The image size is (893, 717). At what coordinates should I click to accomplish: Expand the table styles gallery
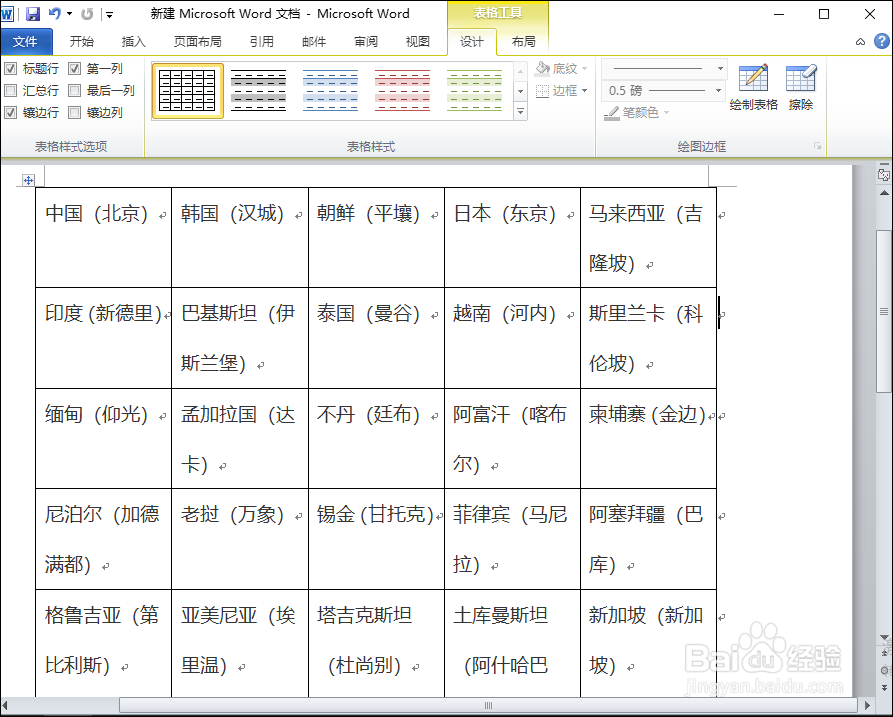tap(520, 112)
